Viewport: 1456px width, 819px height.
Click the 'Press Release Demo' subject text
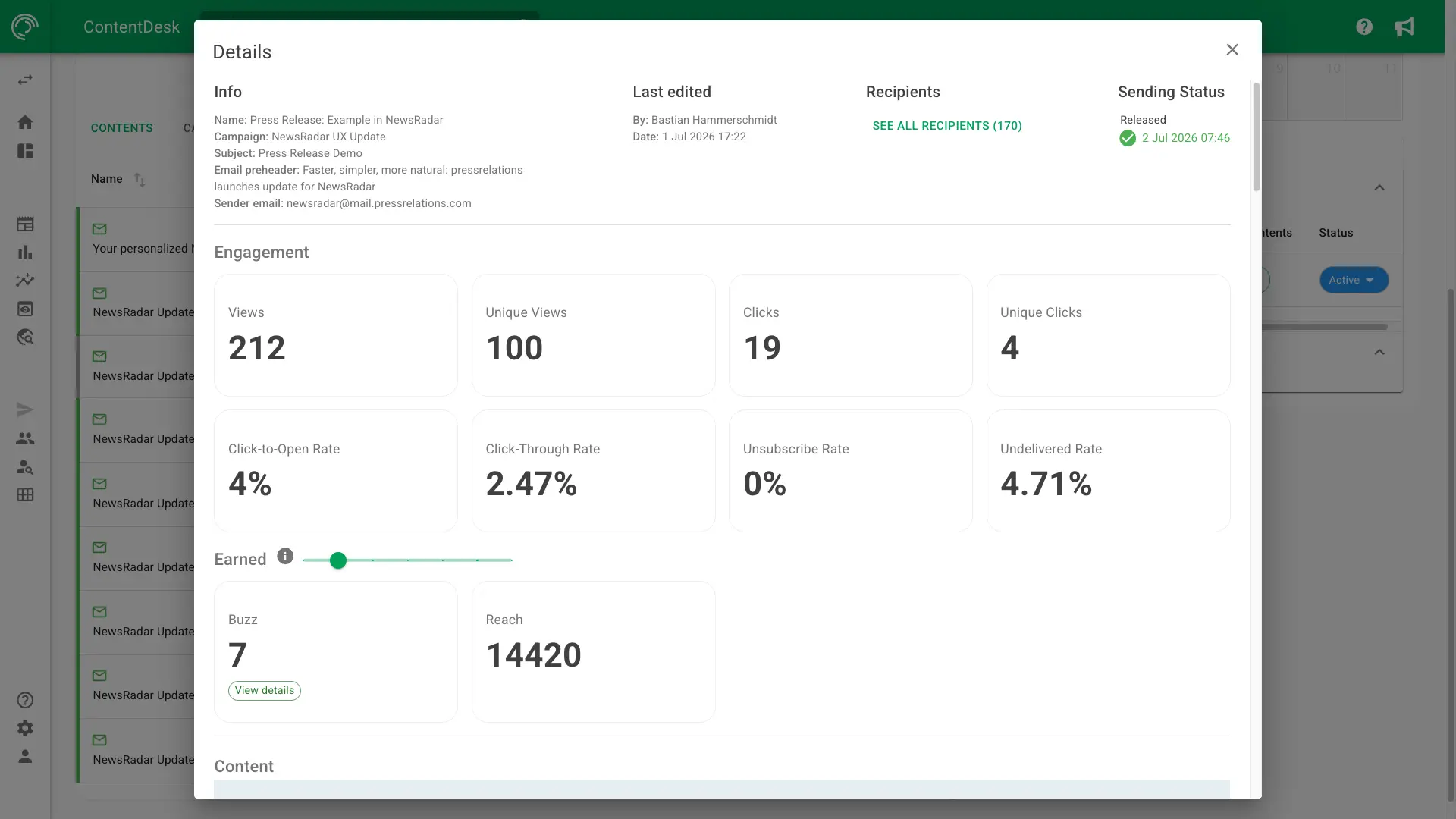310,153
